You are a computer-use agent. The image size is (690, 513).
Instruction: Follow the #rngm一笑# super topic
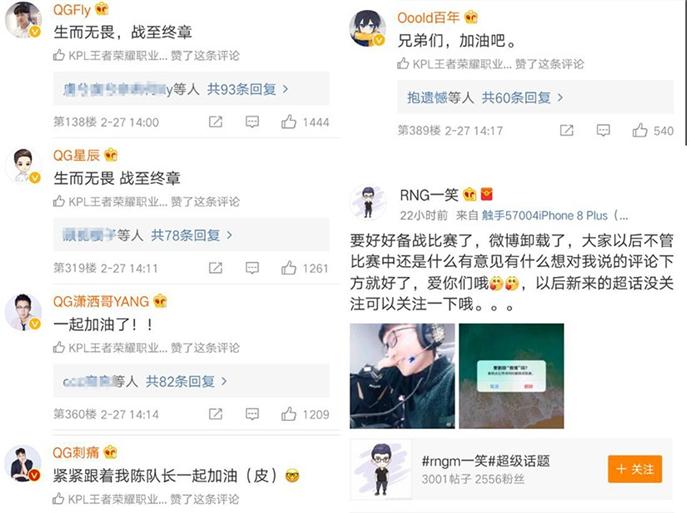point(635,469)
